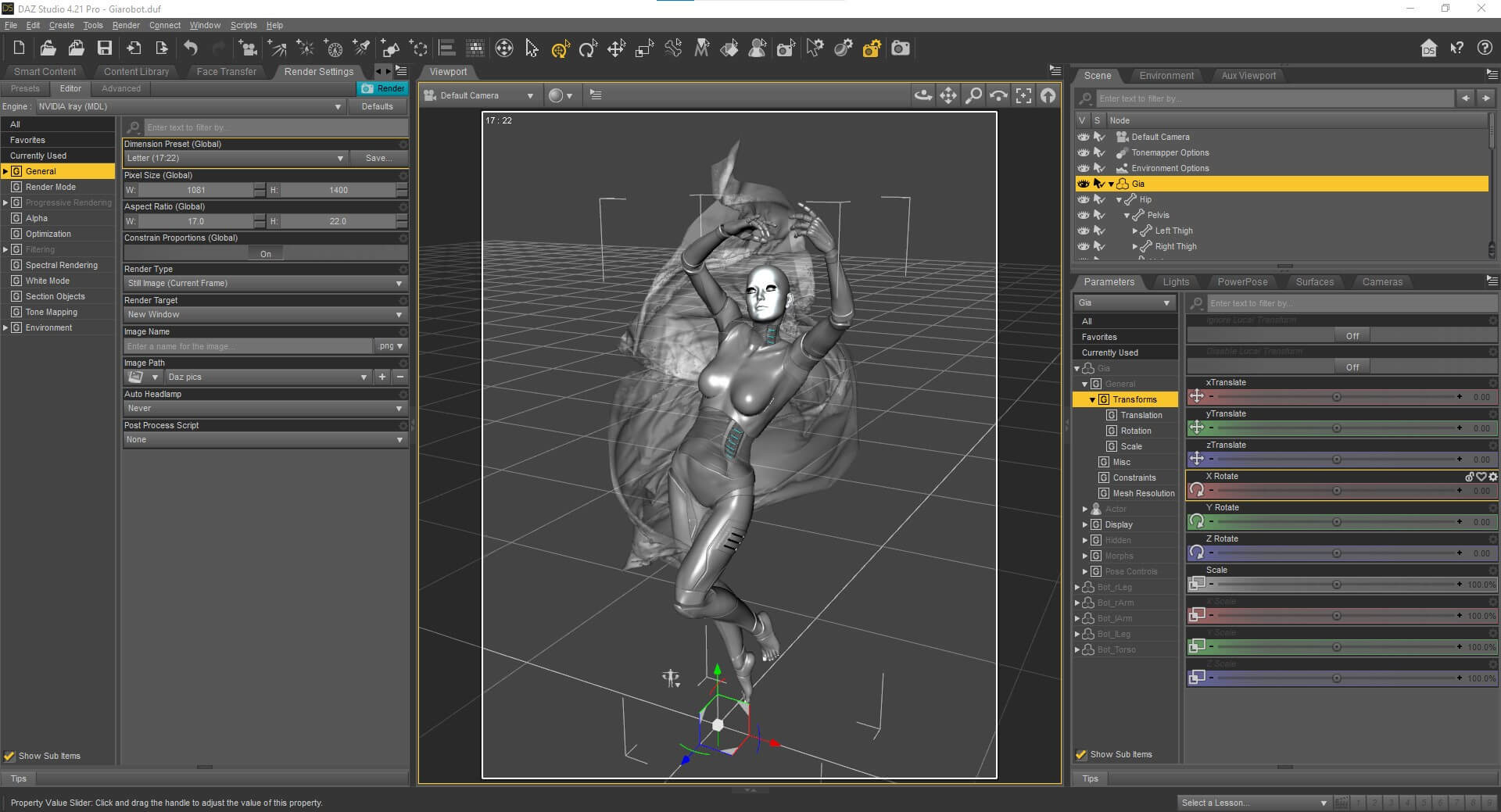Toggle visibility of Environment Options
Image resolution: width=1501 pixels, height=812 pixels.
pyautogui.click(x=1084, y=168)
